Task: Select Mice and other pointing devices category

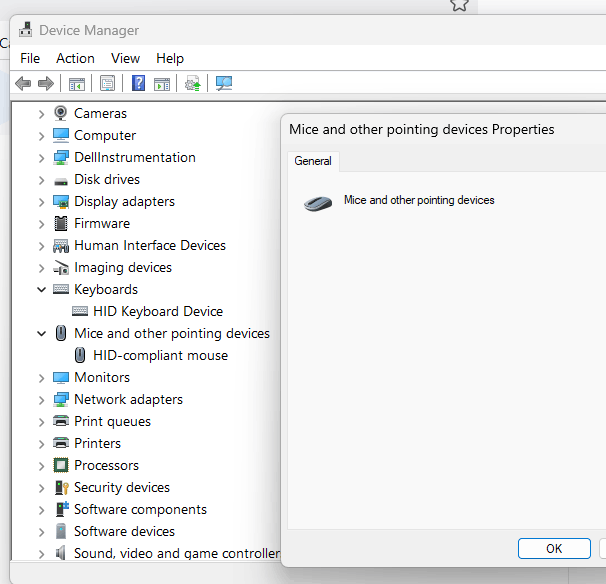Action: pyautogui.click(x=172, y=333)
